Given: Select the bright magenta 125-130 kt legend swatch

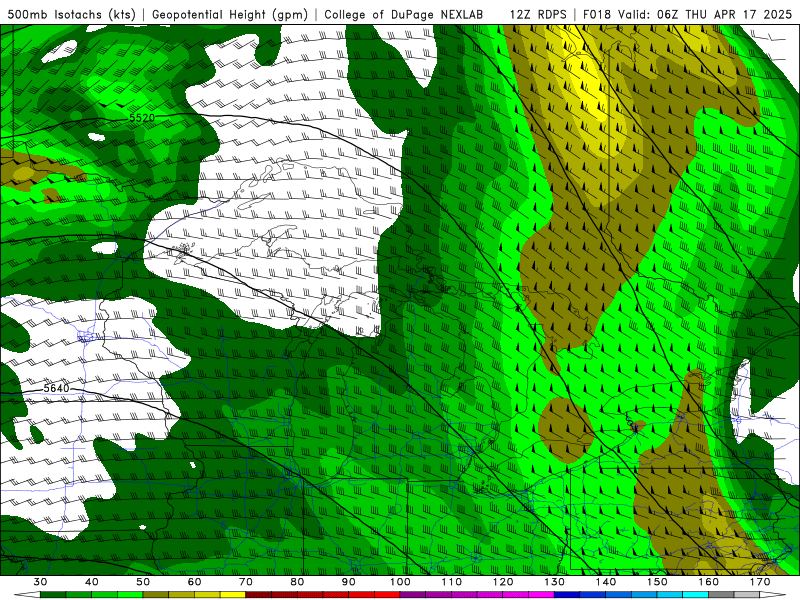Looking at the screenshot, I should [541, 594].
